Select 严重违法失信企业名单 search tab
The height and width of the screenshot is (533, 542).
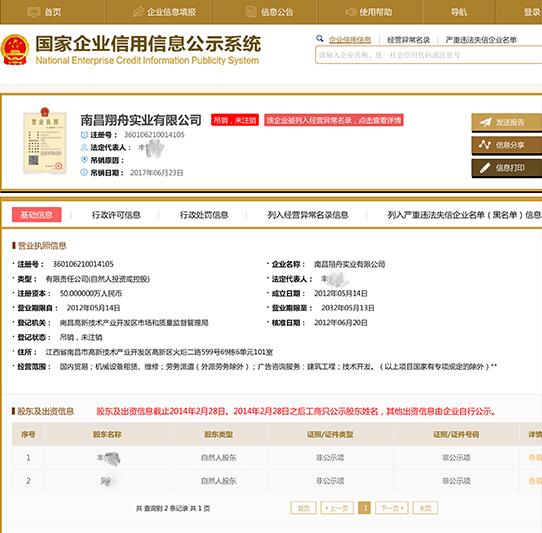pyautogui.click(x=481, y=40)
